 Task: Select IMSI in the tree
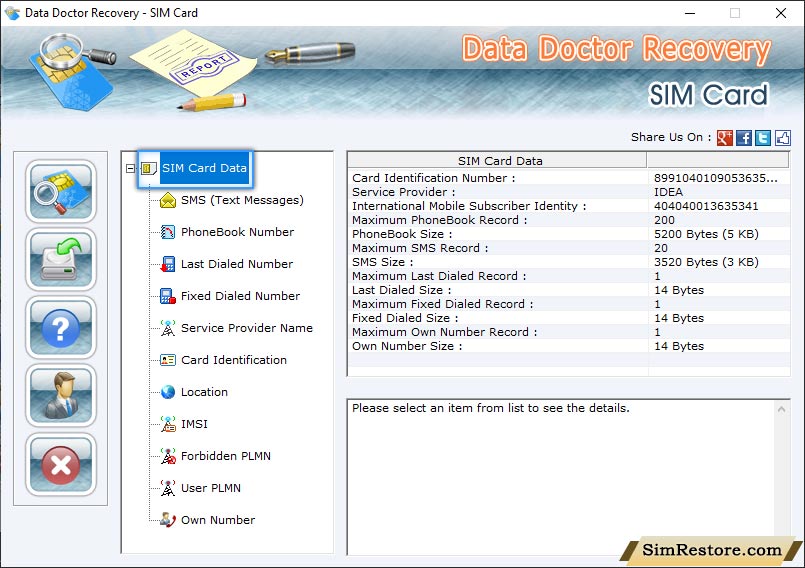pos(194,424)
